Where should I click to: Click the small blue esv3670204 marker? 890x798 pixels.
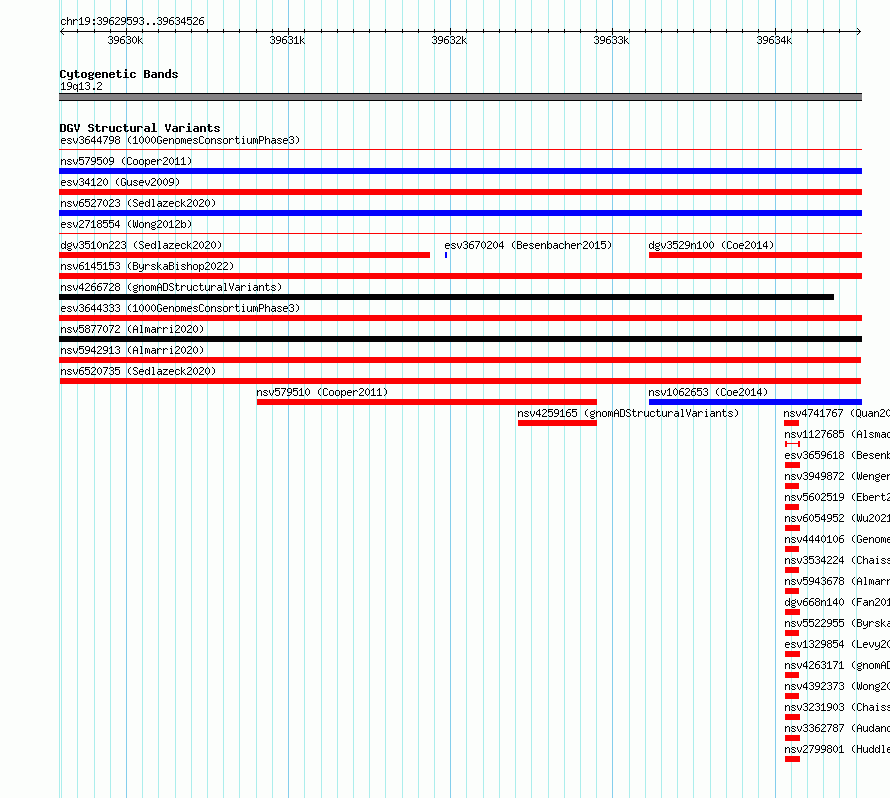(446, 255)
